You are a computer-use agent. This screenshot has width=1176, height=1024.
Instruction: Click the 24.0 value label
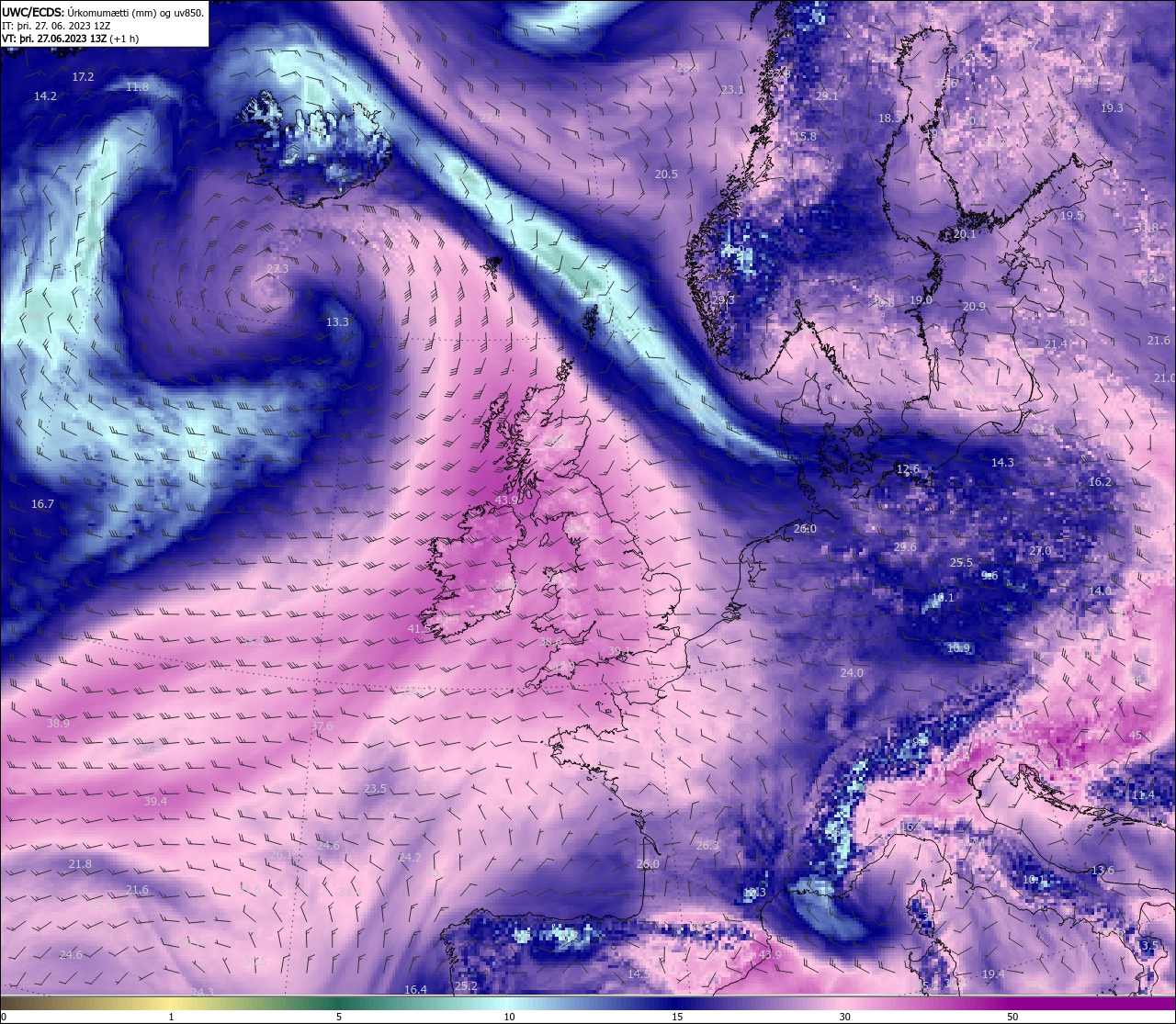(x=852, y=673)
